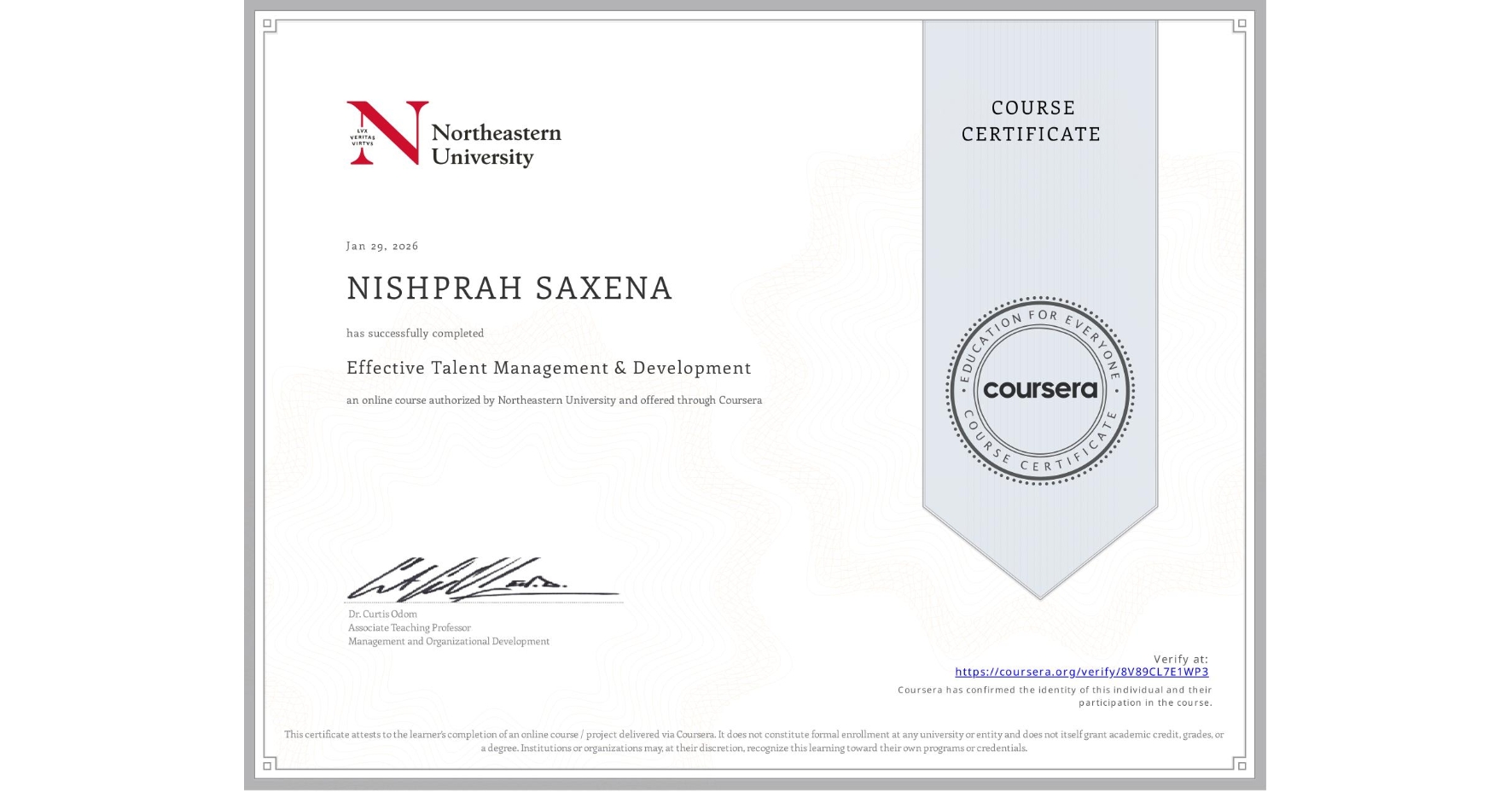The width and height of the screenshot is (1512, 792).
Task: Click the 'Verify at:' label
Action: pos(1181,659)
